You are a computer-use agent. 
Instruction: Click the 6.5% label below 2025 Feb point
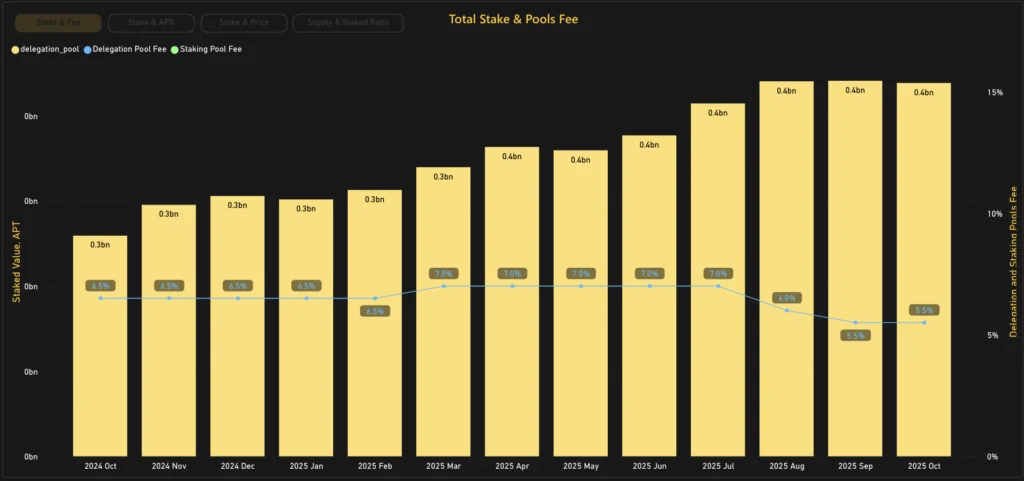pos(374,311)
